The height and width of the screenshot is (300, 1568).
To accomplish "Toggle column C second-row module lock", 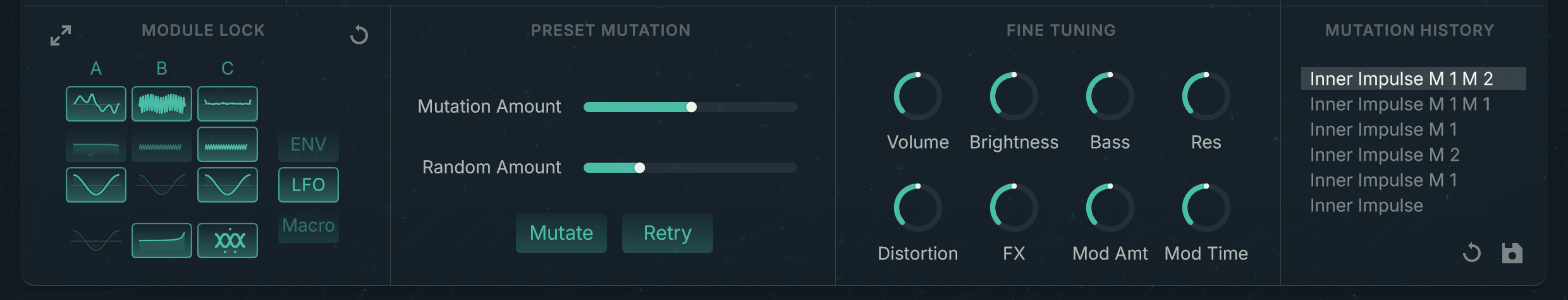I will [x=228, y=144].
